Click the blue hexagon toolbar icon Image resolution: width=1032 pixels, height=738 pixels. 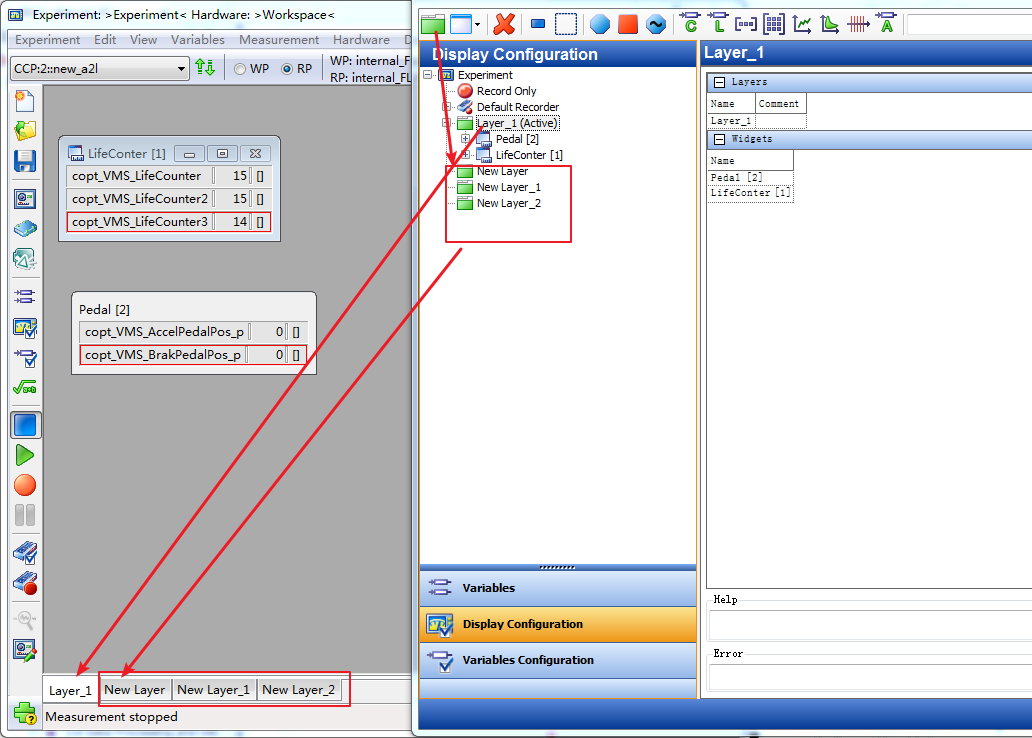point(600,24)
